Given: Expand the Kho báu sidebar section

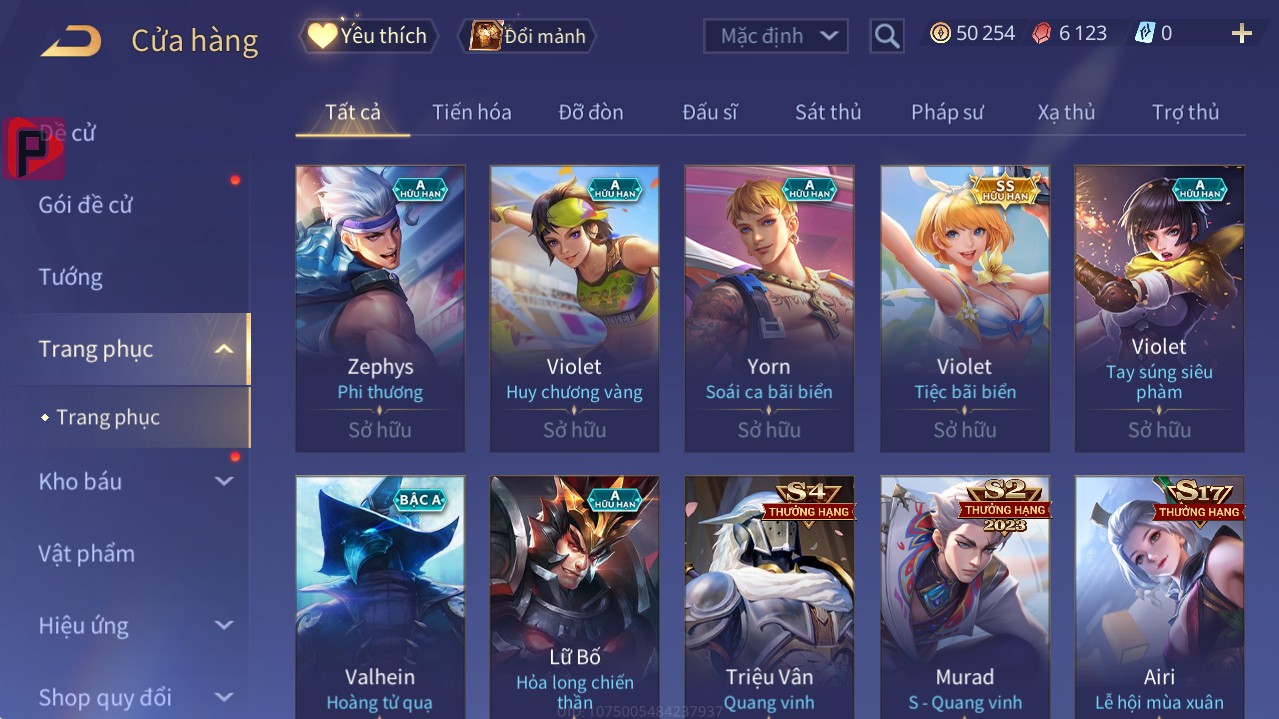Looking at the screenshot, I should pos(224,481).
